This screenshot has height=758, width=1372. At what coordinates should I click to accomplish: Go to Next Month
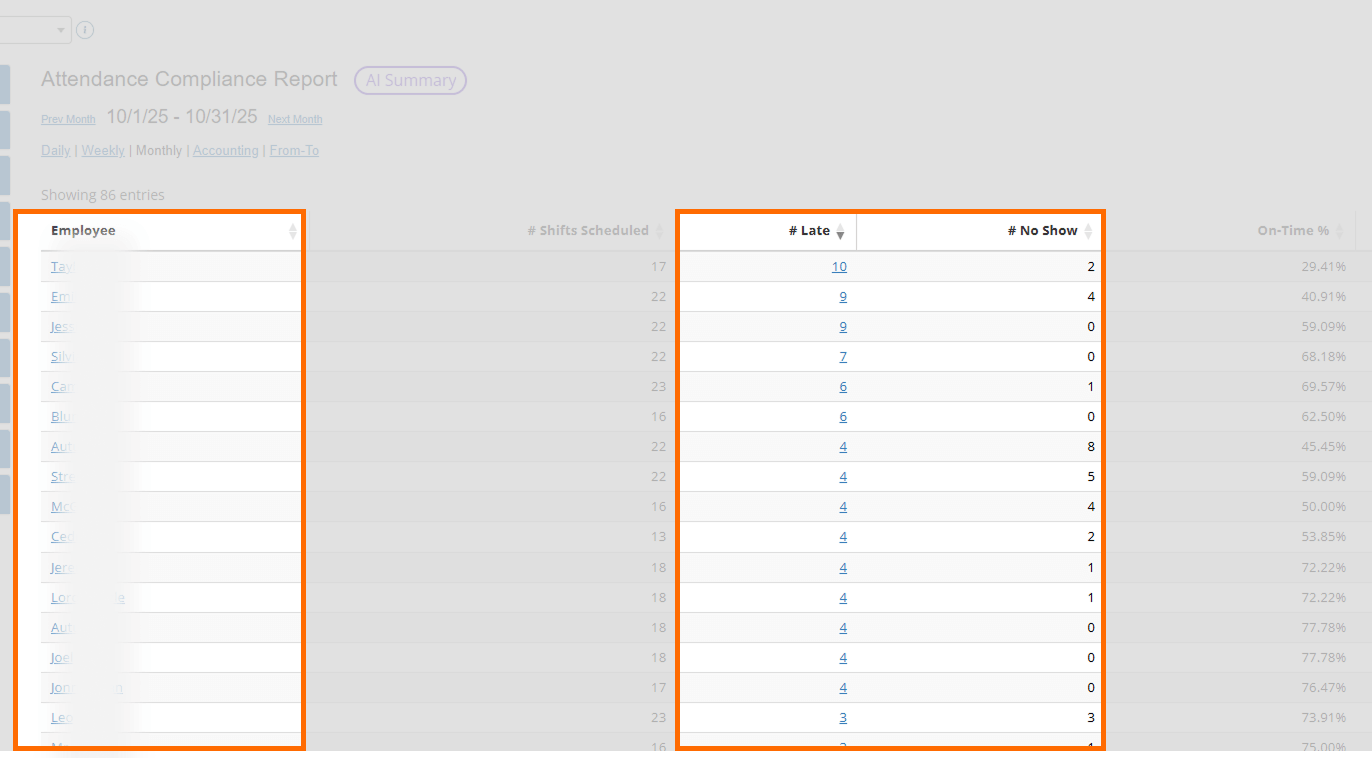[295, 119]
